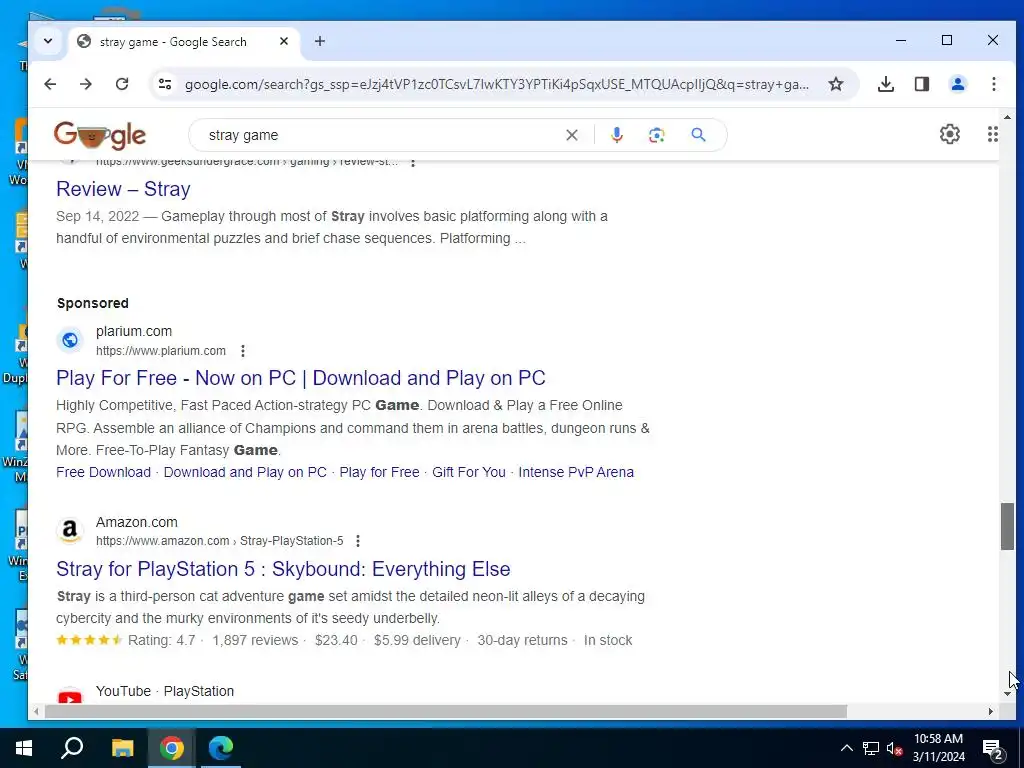Click the plarium.com globe favicon
The height and width of the screenshot is (768, 1024).
tap(70, 340)
